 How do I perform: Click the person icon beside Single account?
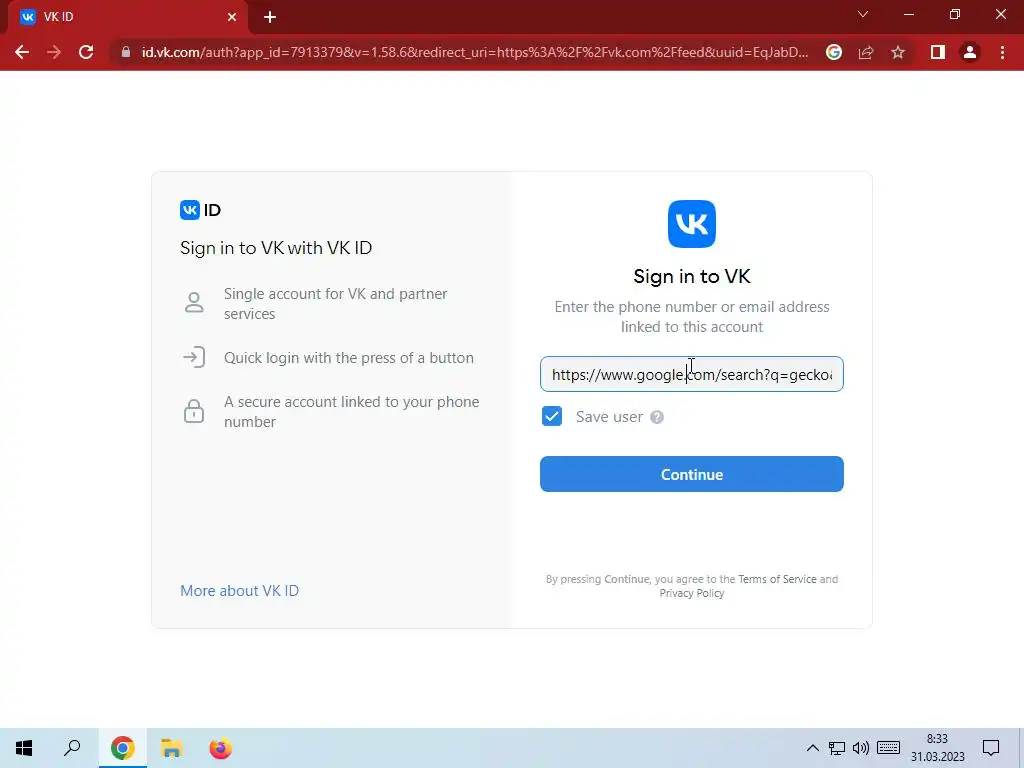tap(194, 302)
